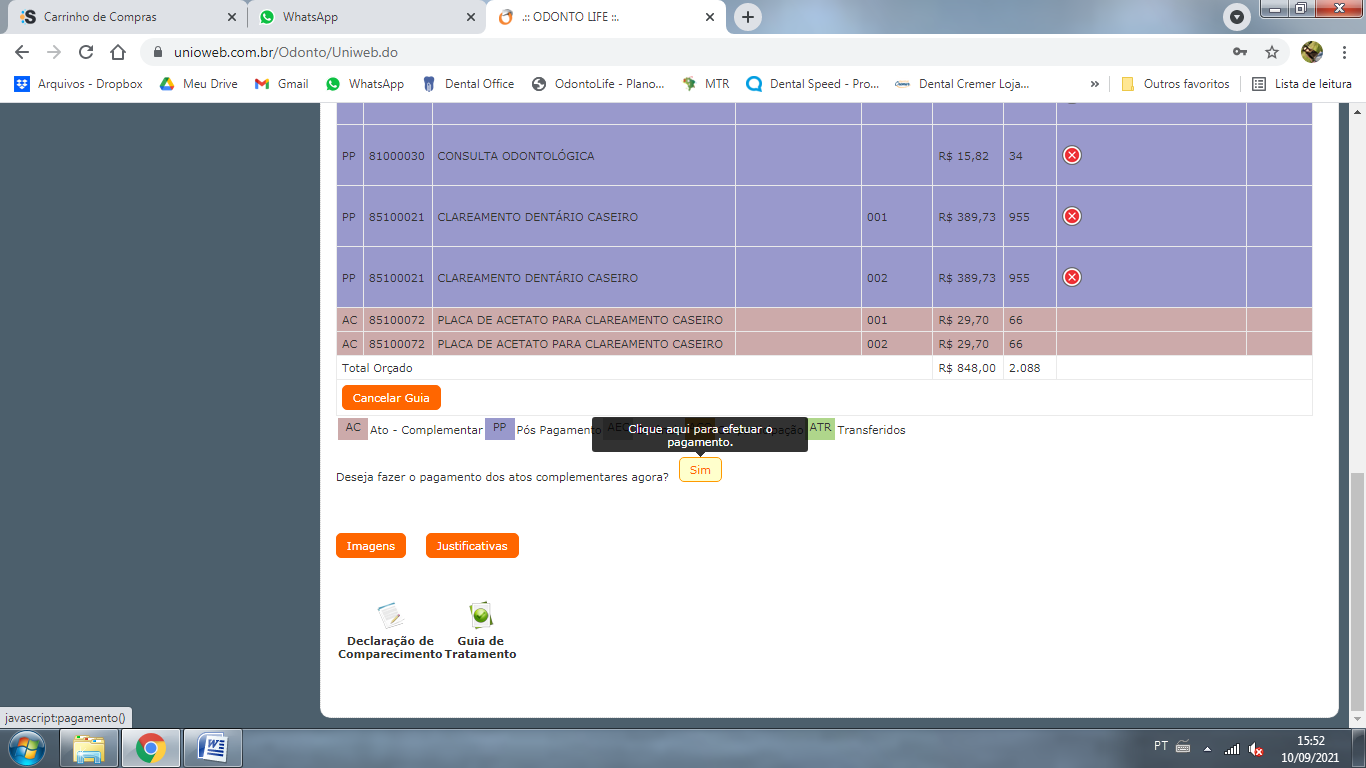Image resolution: width=1366 pixels, height=768 pixels.
Task: Launch Microsoft Word from the taskbar
Action: (x=213, y=748)
